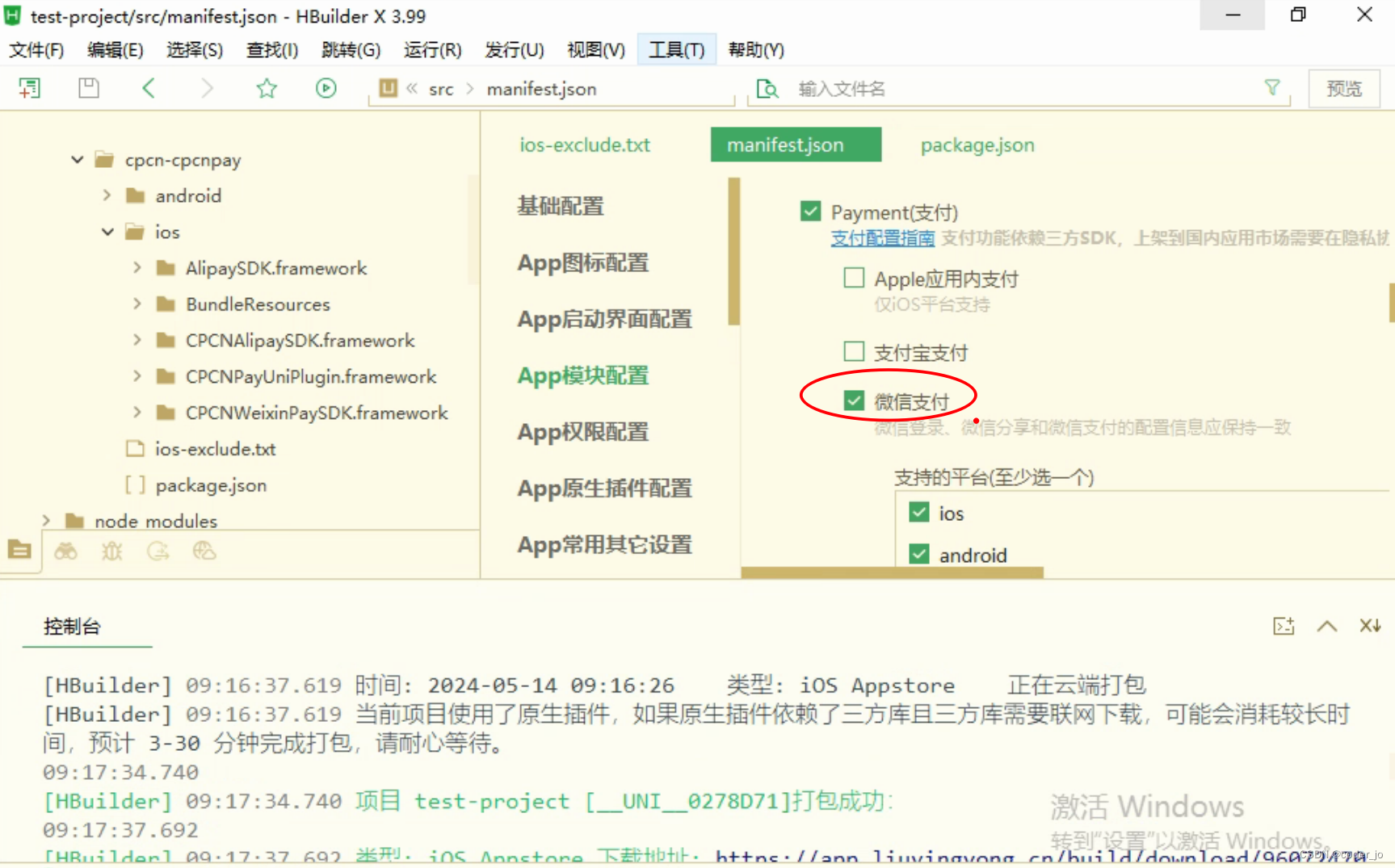Open the 帮助(Y) menu
Viewport: 1395px width, 868px height.
tap(756, 50)
